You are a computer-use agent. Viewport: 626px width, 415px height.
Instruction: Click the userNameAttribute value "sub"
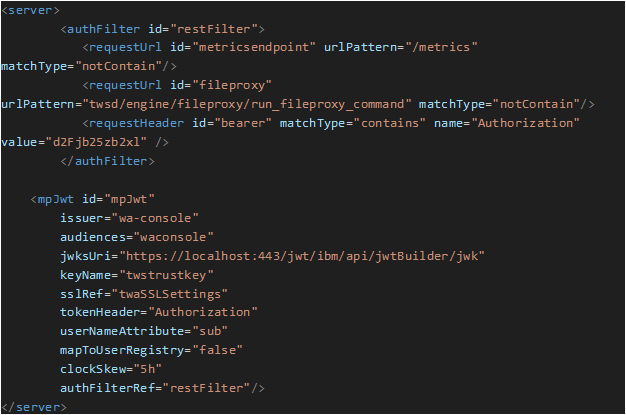213,331
